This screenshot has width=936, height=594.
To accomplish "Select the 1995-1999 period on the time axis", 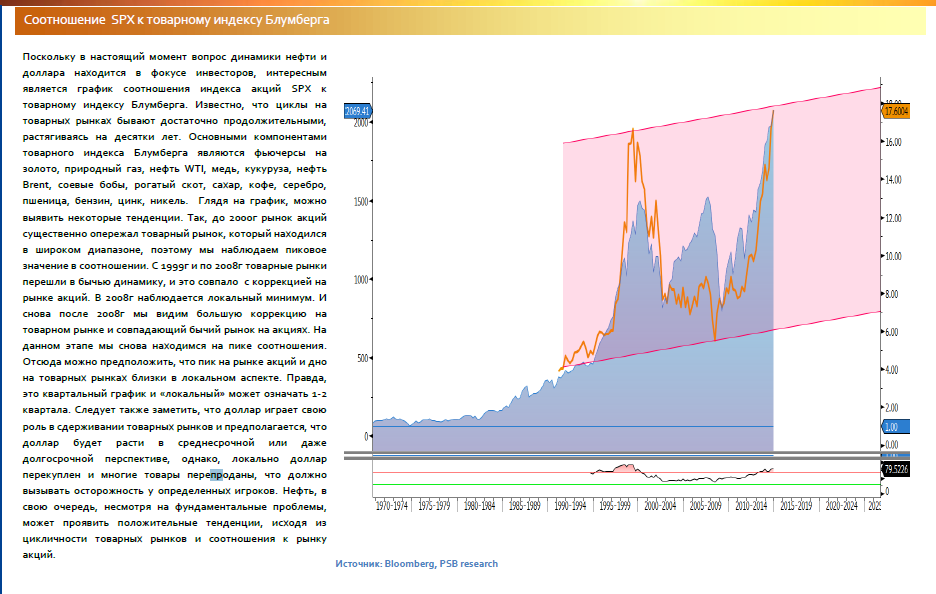I will (615, 506).
